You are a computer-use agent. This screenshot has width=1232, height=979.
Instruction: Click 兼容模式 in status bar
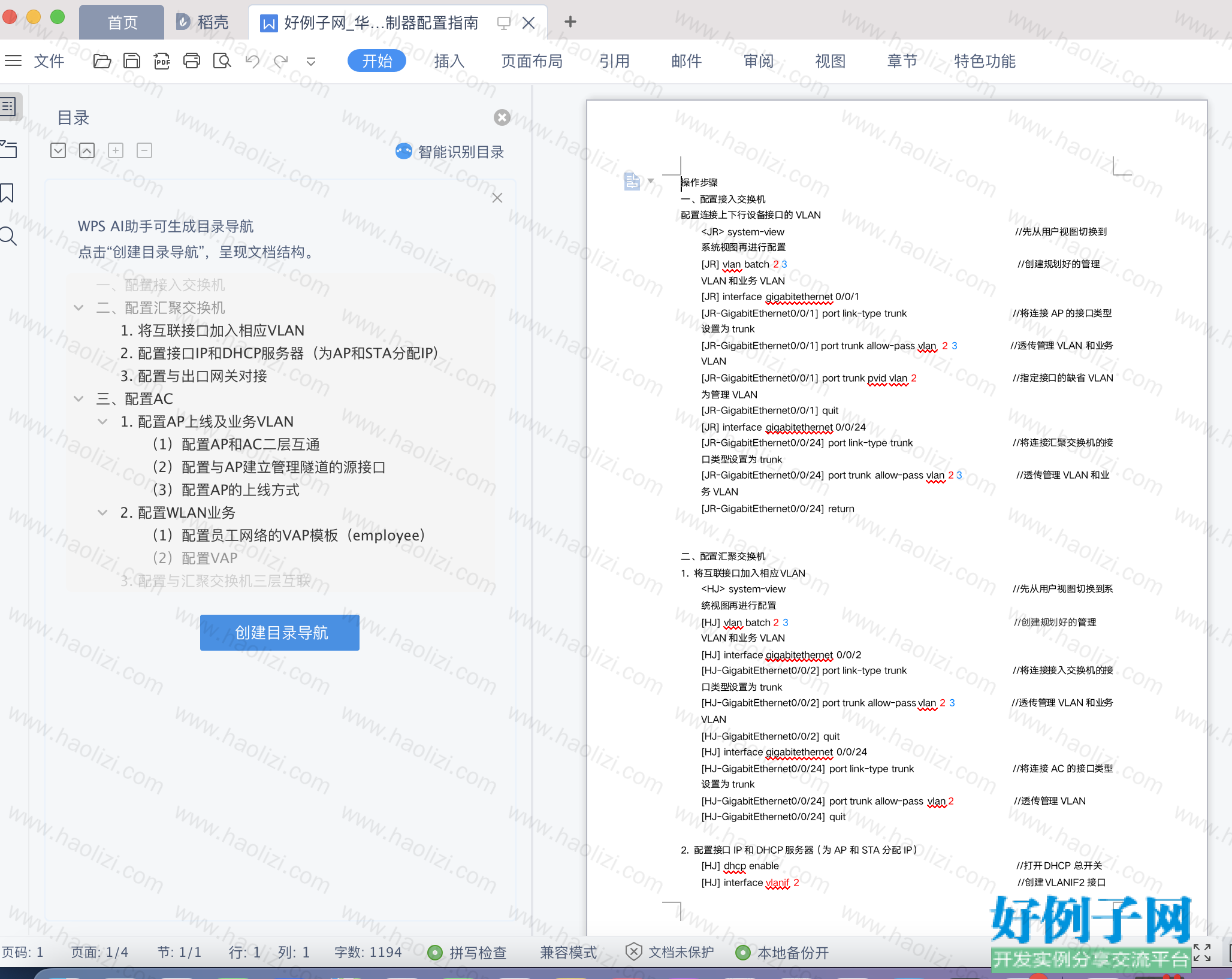click(x=568, y=953)
